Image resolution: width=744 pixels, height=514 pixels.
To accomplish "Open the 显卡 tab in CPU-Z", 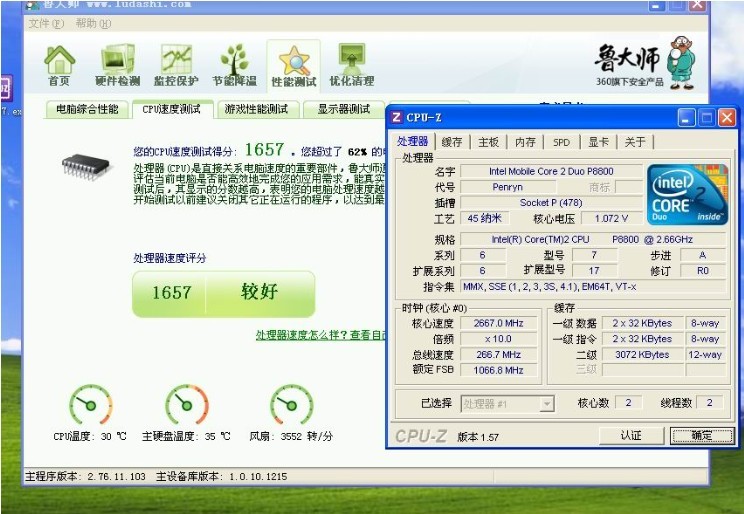I will coord(598,142).
